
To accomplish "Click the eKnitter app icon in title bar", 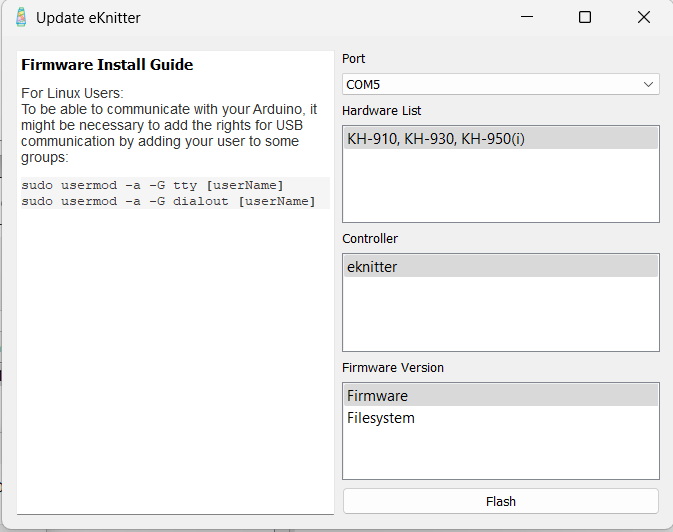I will 21,17.
